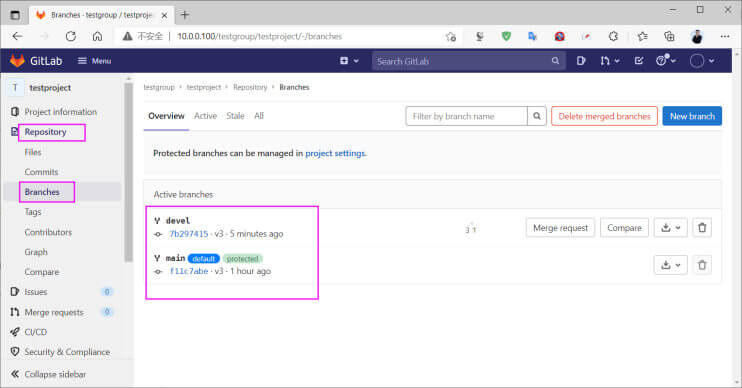Click the GitLab fox logo

[18, 61]
